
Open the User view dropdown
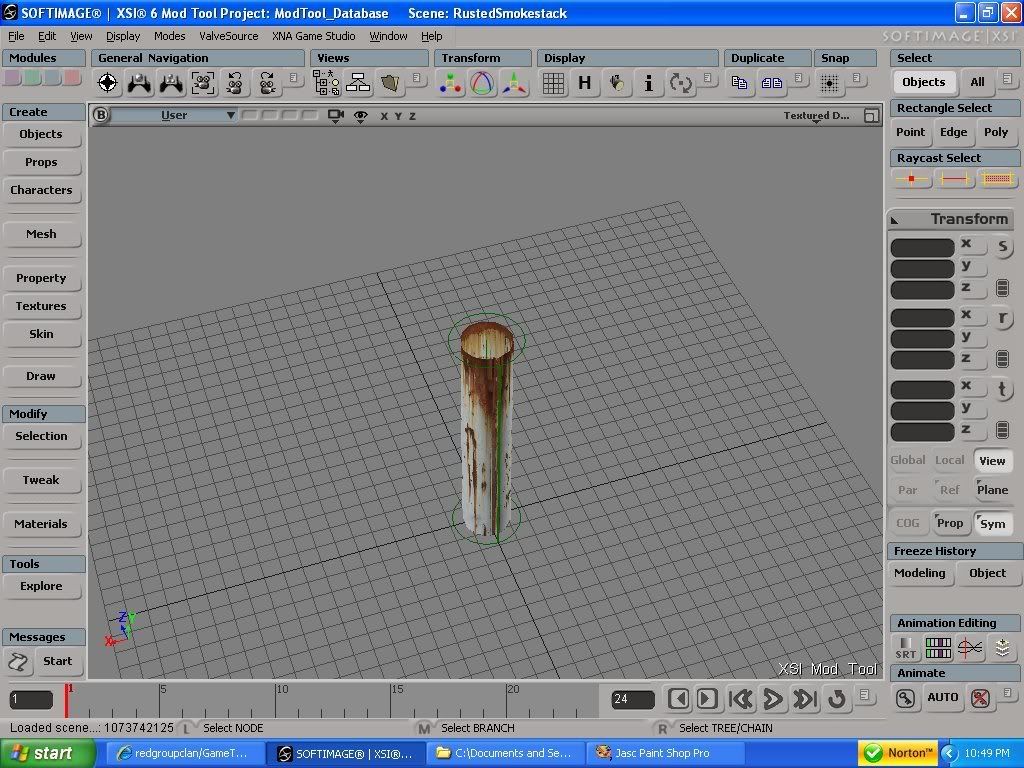(x=175, y=116)
